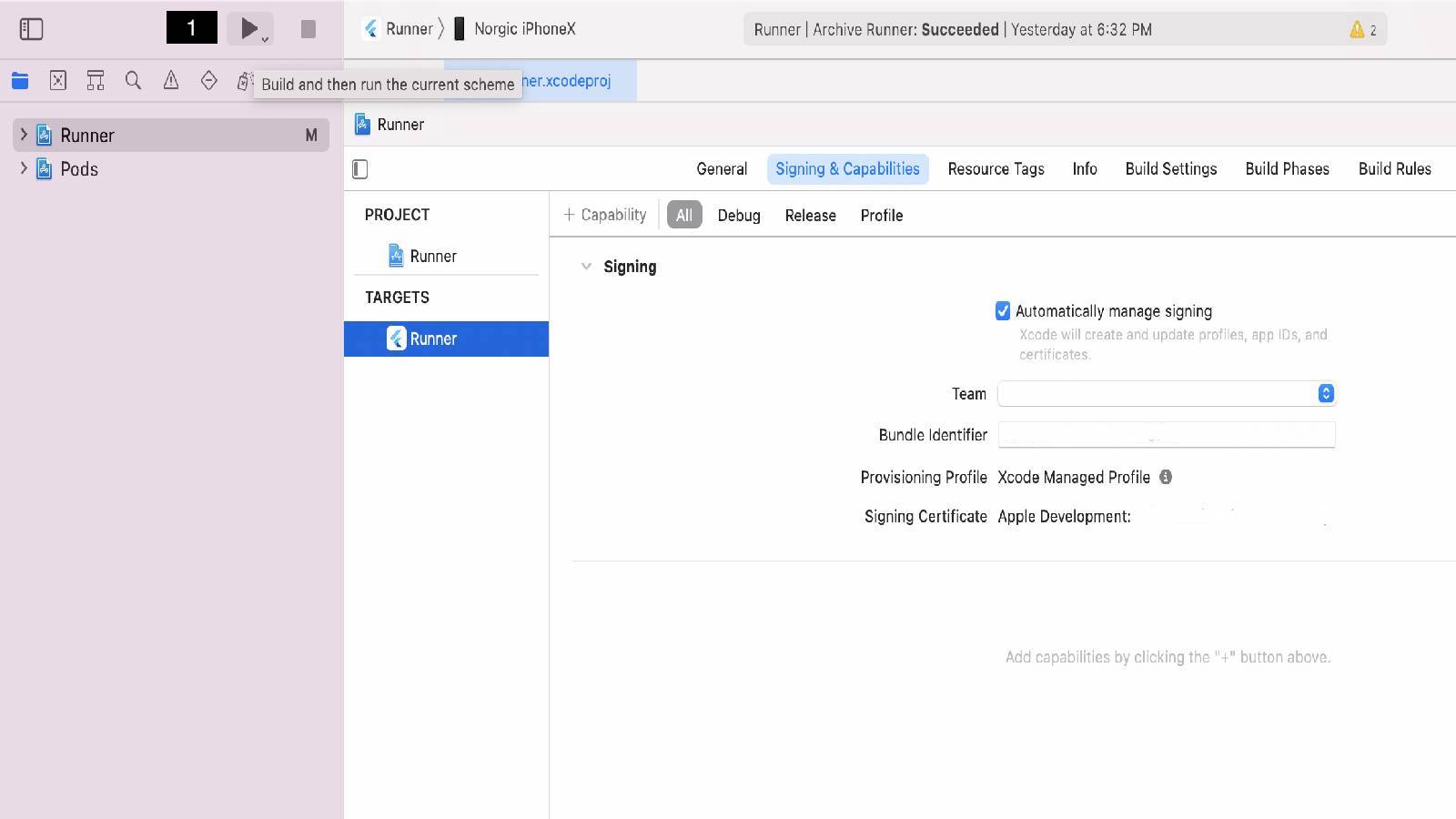Open the Find navigator magnifier icon
This screenshot has height=819, width=1456.
click(x=133, y=81)
